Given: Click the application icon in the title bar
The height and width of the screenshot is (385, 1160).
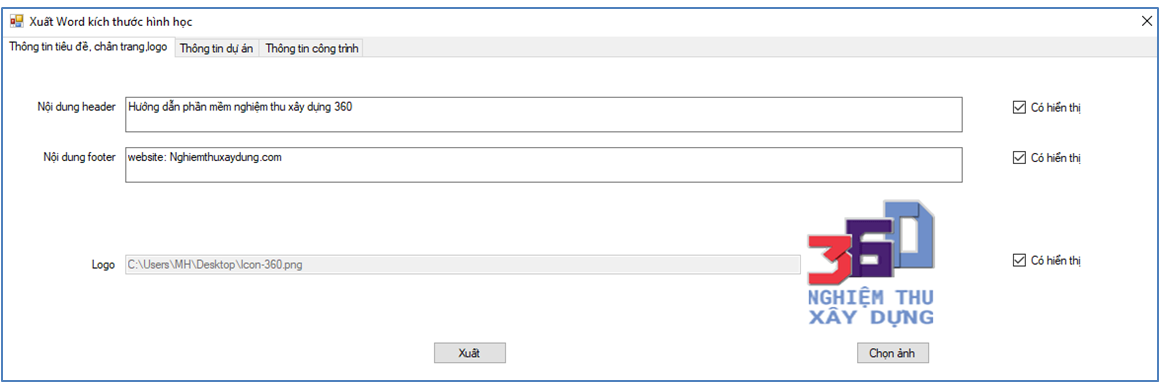Looking at the screenshot, I should (16, 21).
